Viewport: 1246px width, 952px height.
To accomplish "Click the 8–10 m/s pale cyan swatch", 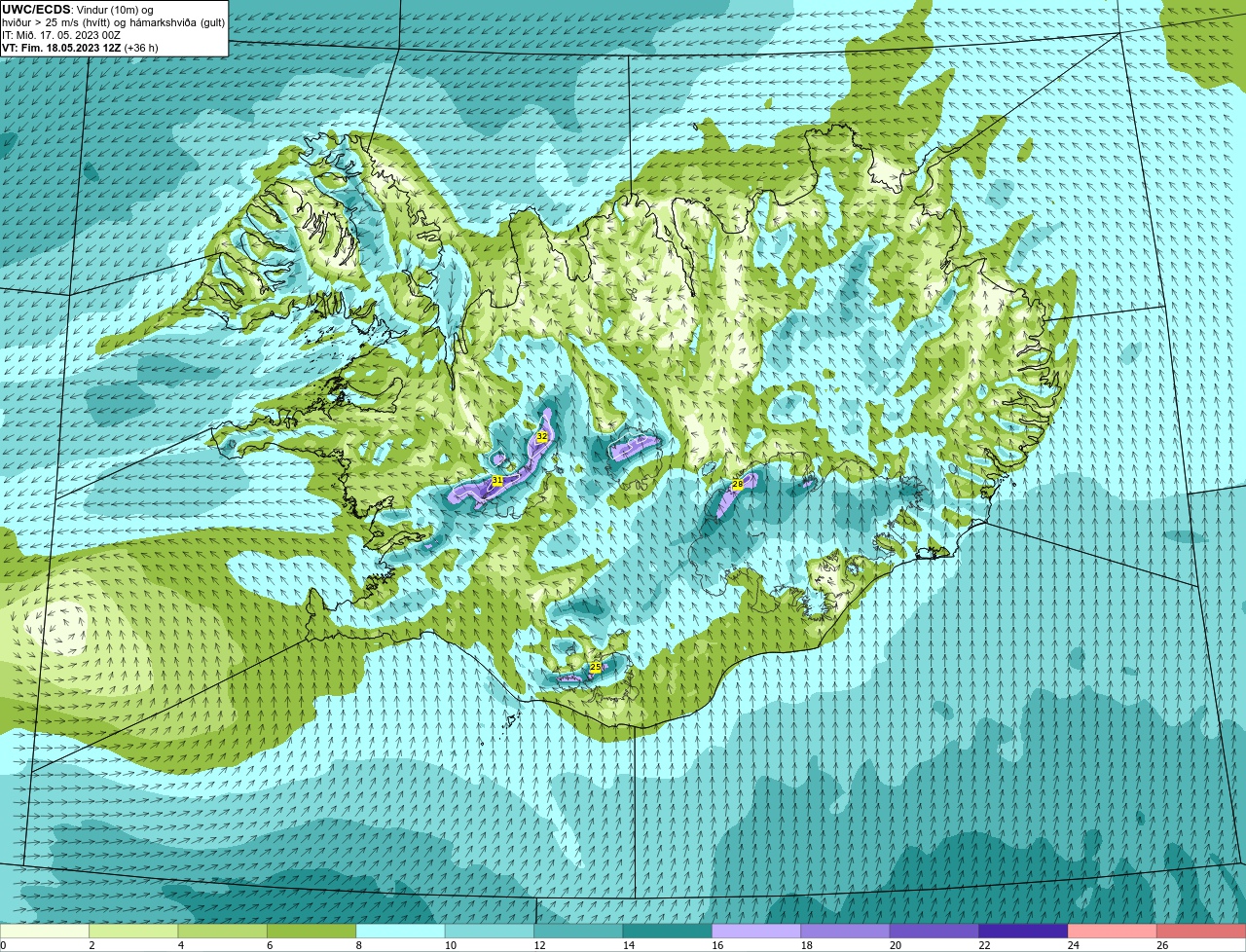I will pyautogui.click(x=400, y=931).
